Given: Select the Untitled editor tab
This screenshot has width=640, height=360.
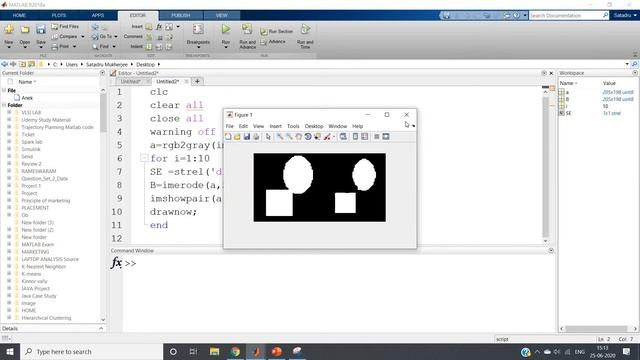Looking at the screenshot, I should click(x=131, y=82).
